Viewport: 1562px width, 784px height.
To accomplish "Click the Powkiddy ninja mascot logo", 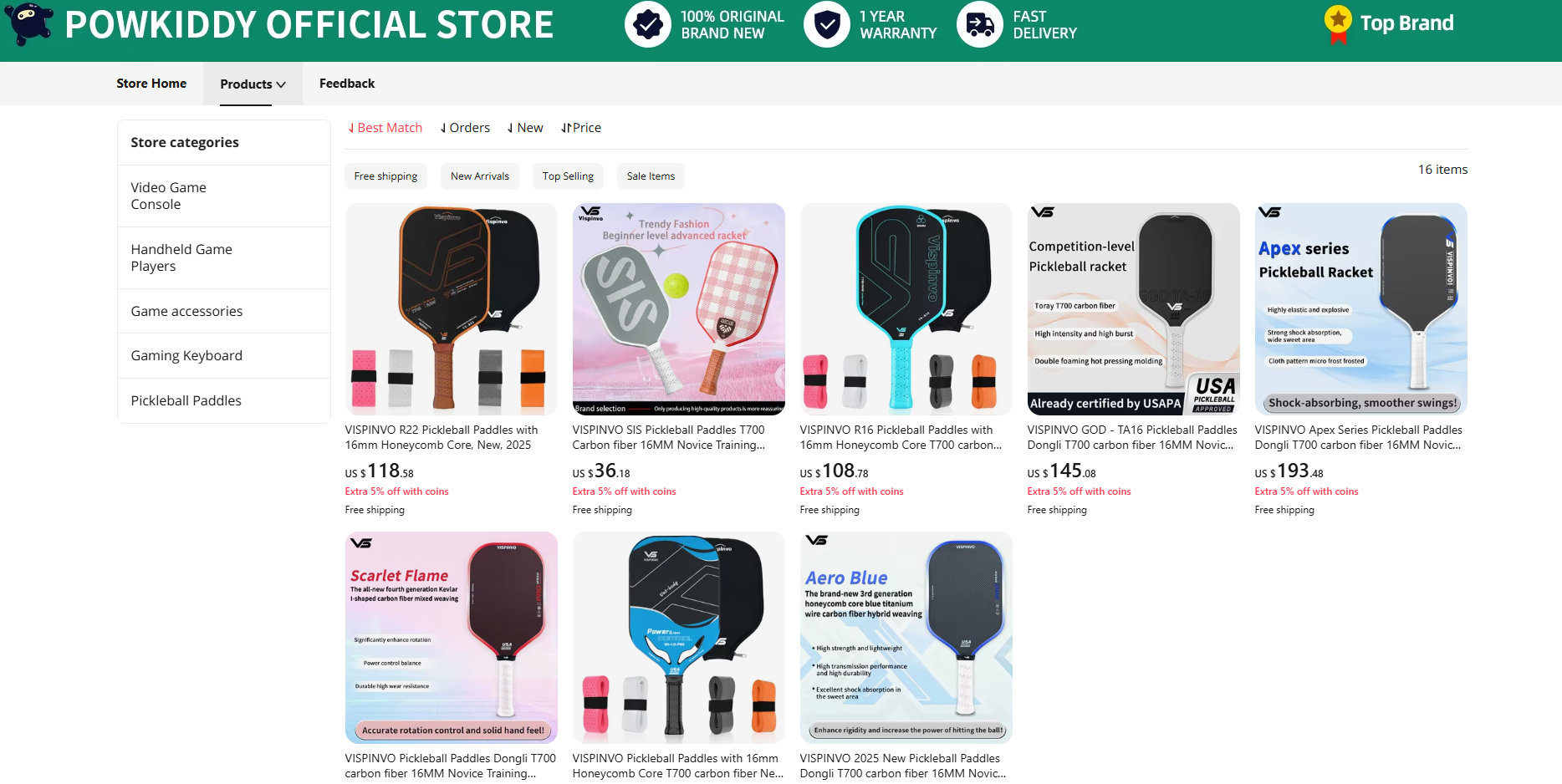I will pos(28,23).
